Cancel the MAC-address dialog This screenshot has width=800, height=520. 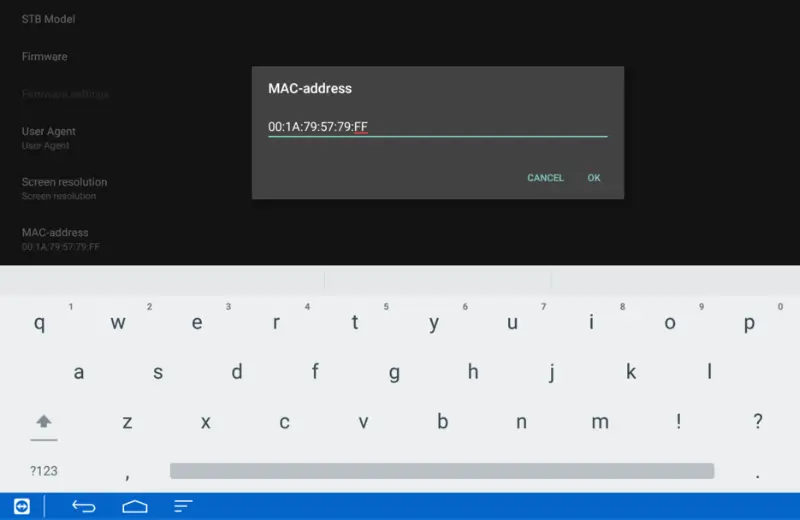(x=545, y=178)
